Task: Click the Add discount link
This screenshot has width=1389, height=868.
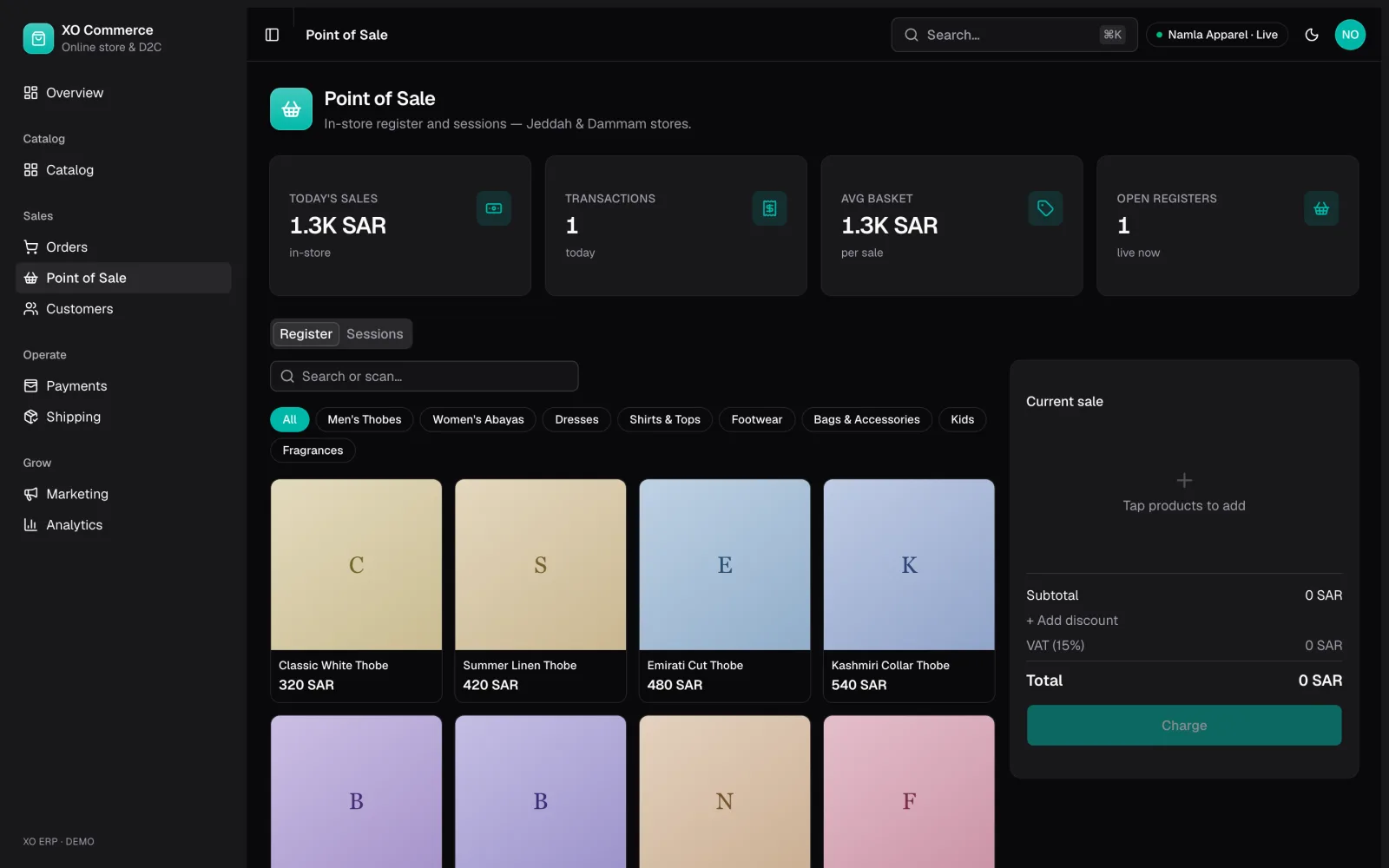Action: click(1072, 621)
